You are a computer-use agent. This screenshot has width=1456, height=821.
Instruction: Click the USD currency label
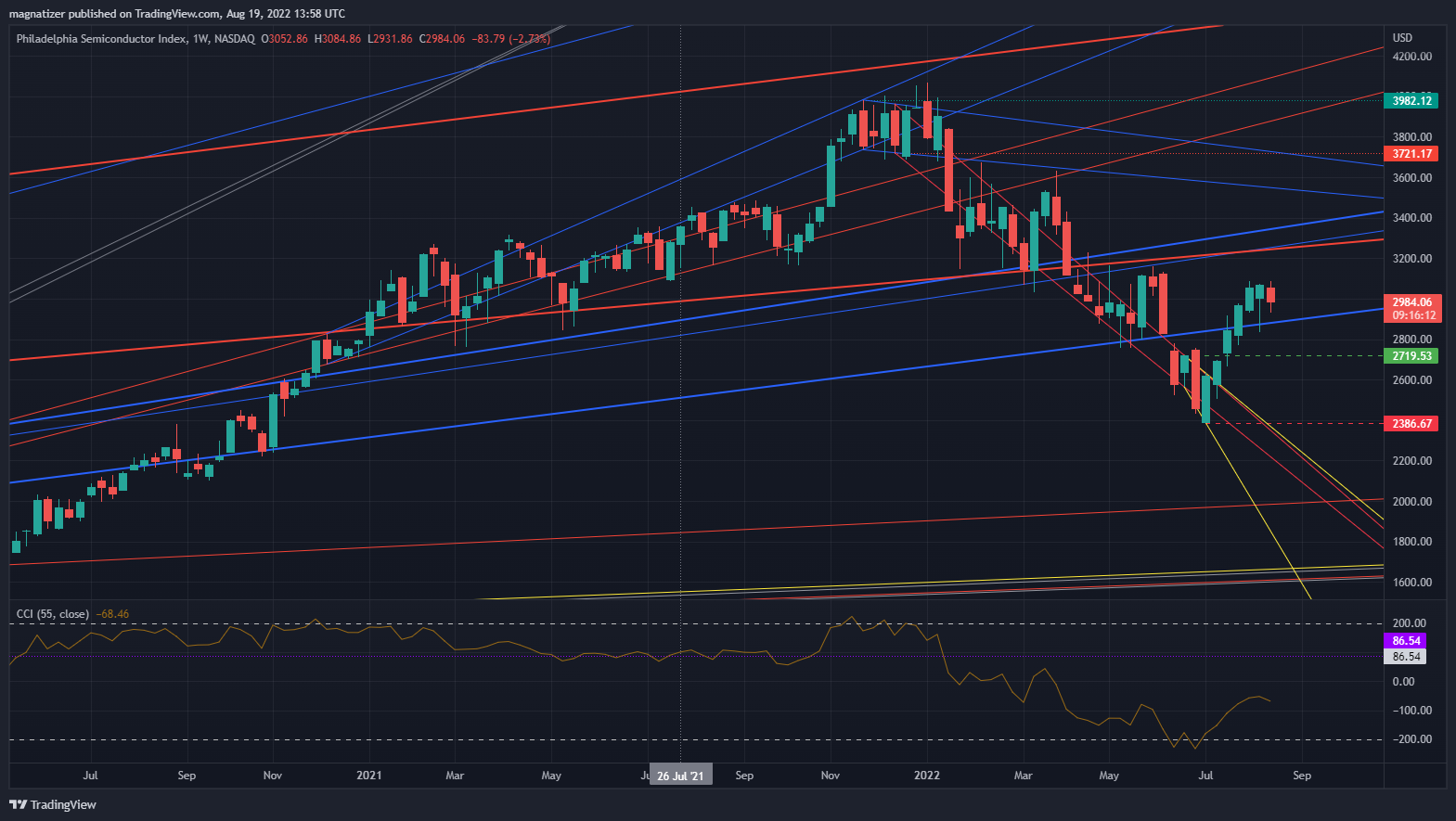(x=1402, y=38)
